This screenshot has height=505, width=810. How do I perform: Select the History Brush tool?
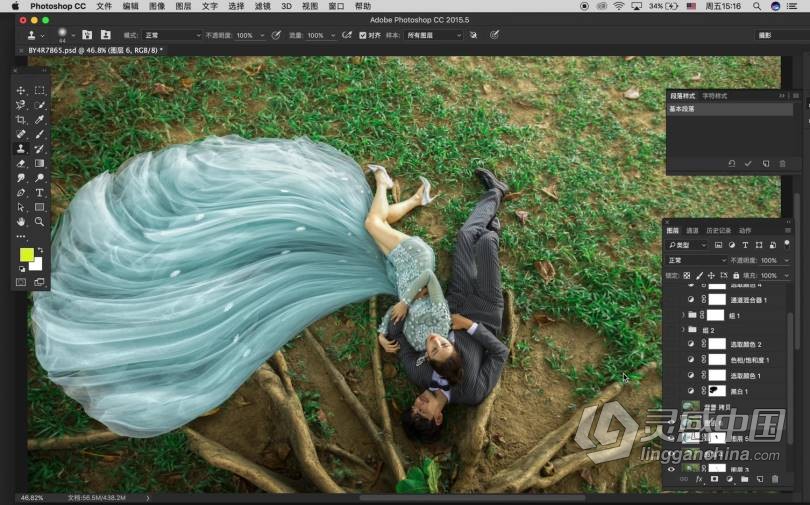point(39,149)
